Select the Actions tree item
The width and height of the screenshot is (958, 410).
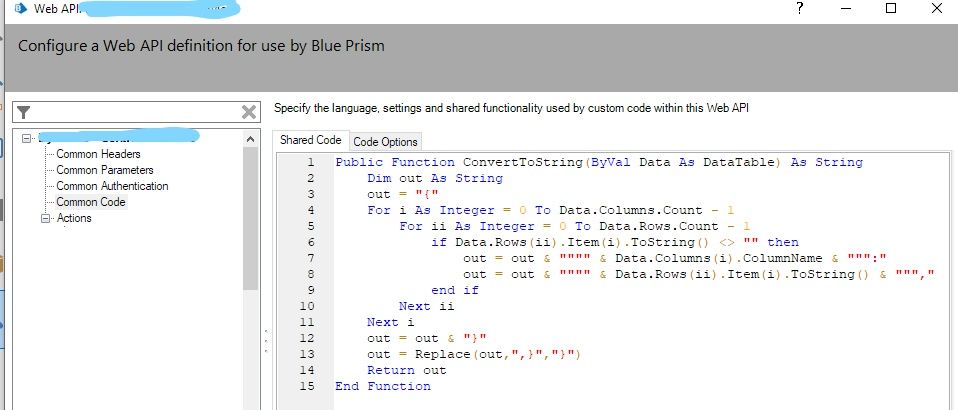(x=75, y=218)
